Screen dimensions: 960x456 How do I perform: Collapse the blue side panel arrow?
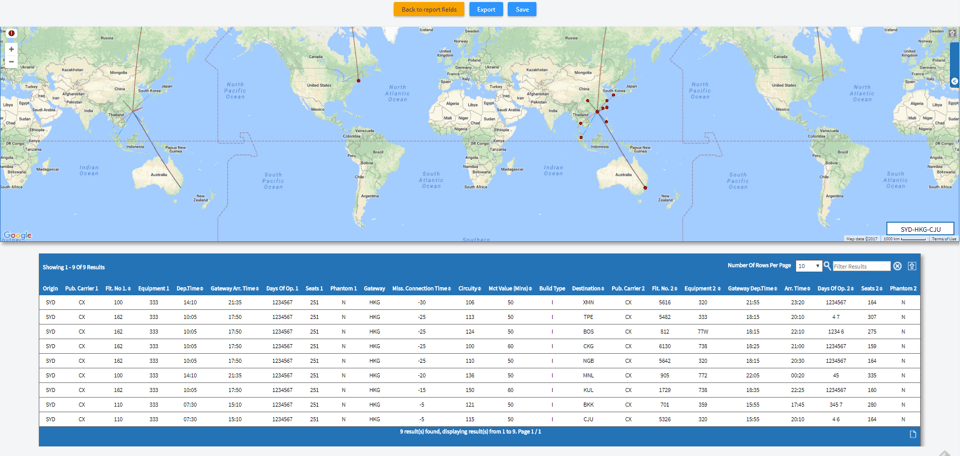tap(954, 81)
